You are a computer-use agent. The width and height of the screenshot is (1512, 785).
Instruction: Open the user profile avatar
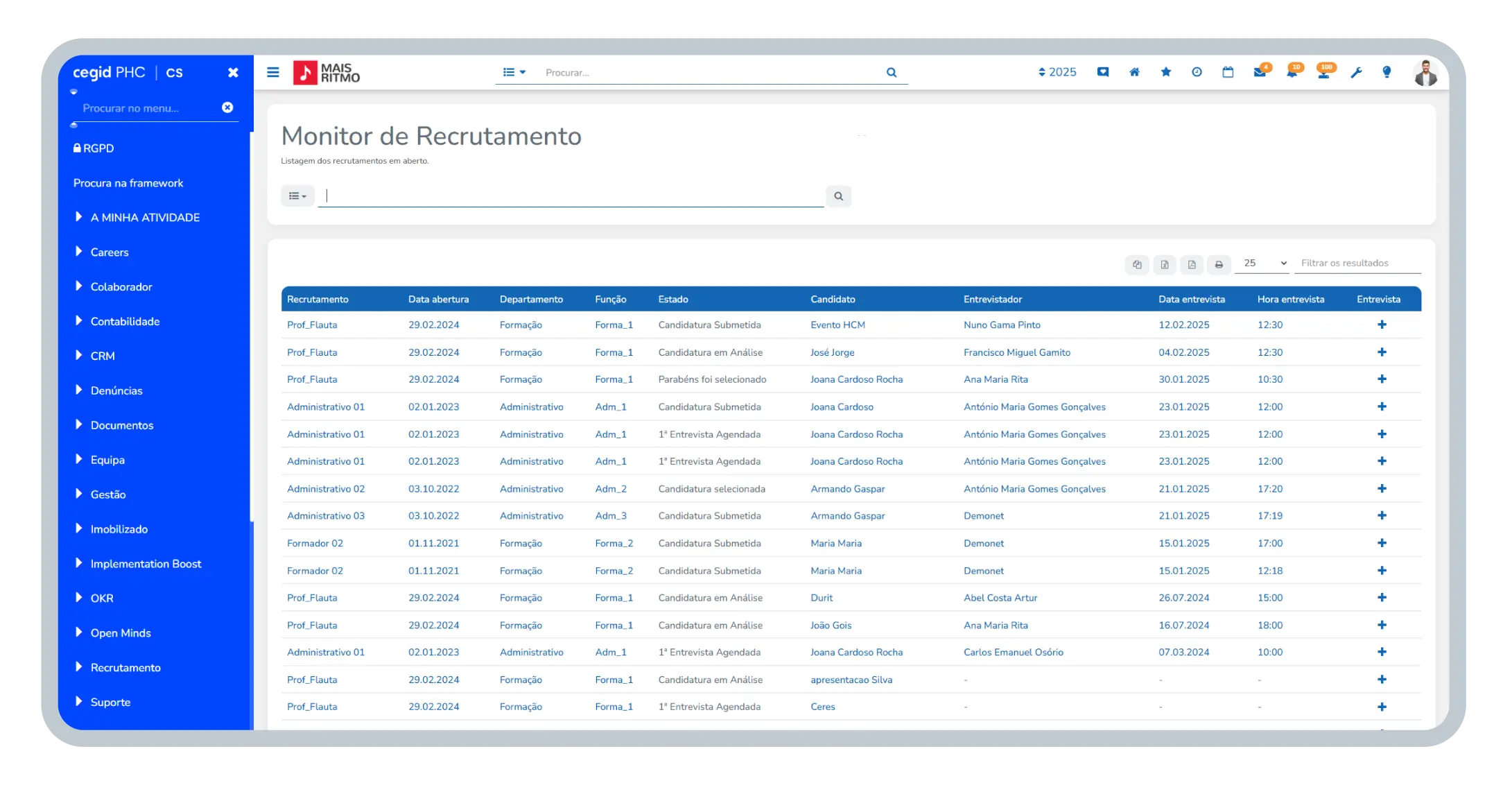click(1425, 73)
